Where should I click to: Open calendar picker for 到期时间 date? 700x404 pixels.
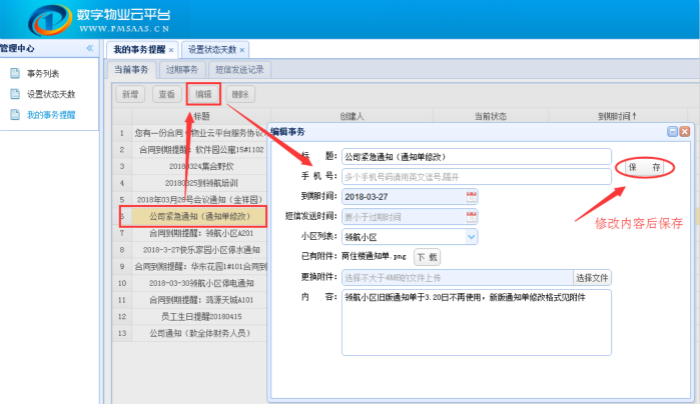[472, 196]
